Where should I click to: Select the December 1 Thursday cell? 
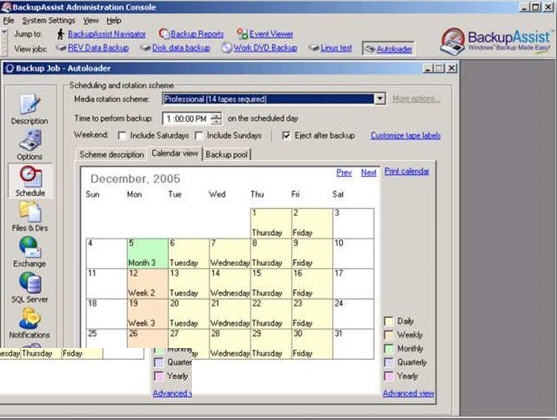271,223
